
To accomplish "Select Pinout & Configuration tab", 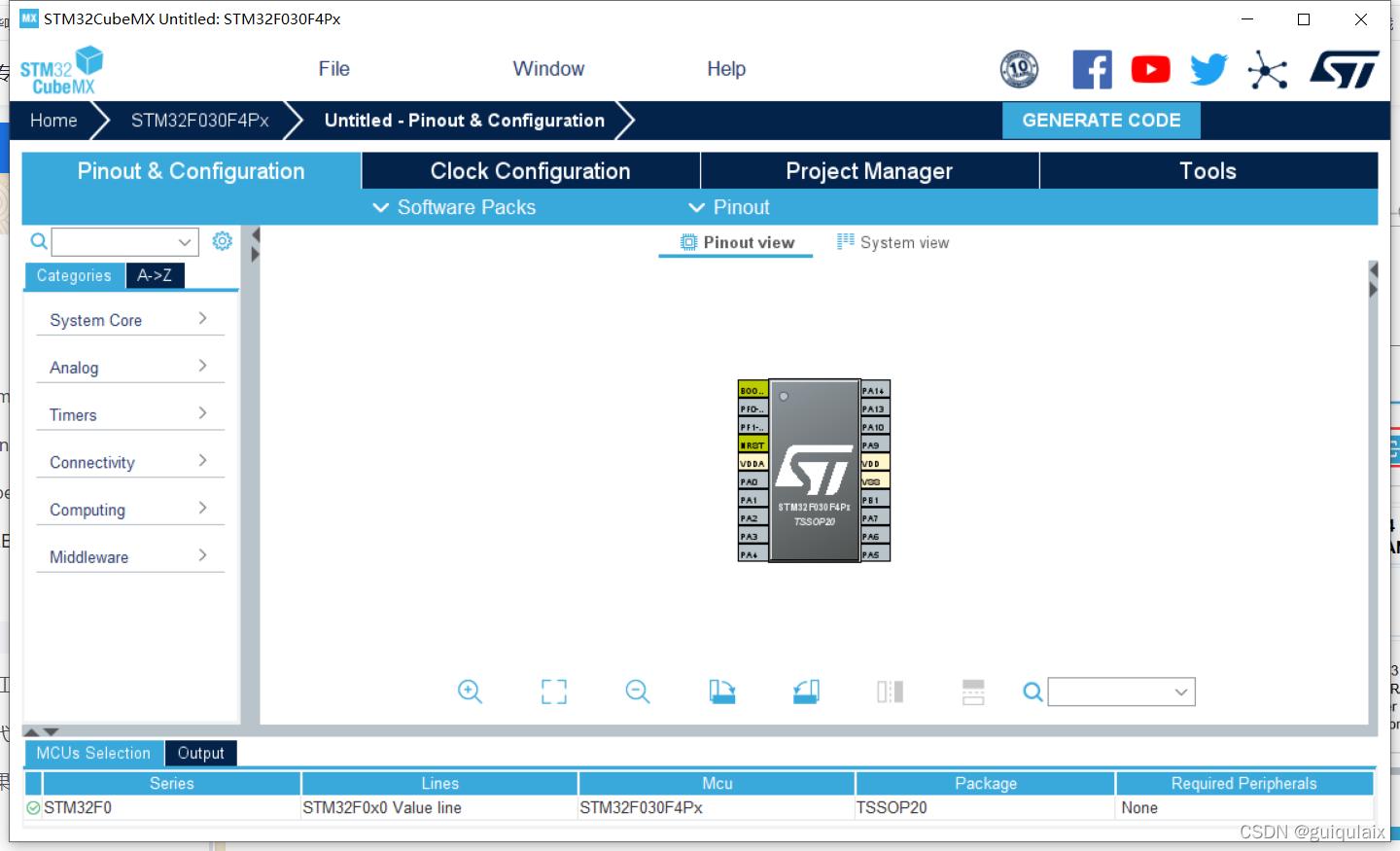I will click(192, 171).
